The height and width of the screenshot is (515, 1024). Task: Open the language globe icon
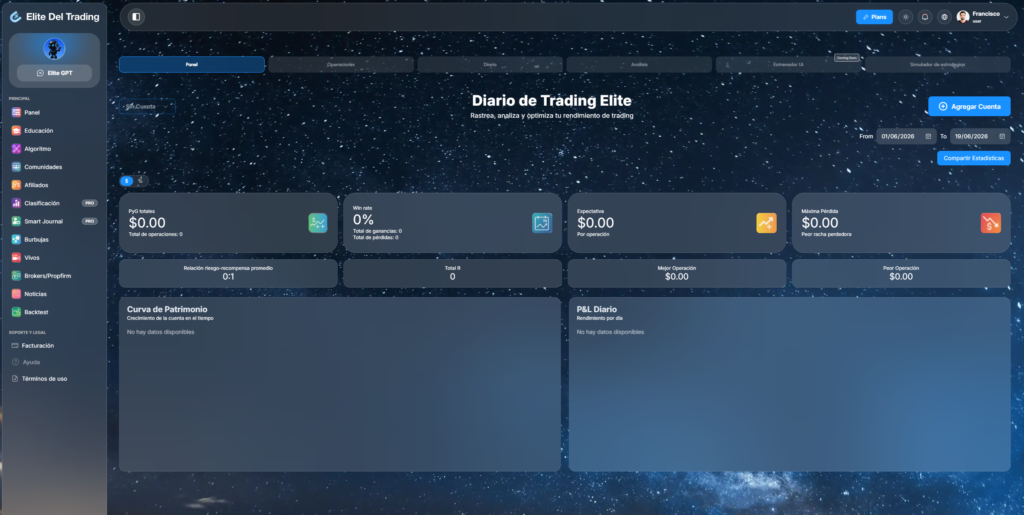944,17
